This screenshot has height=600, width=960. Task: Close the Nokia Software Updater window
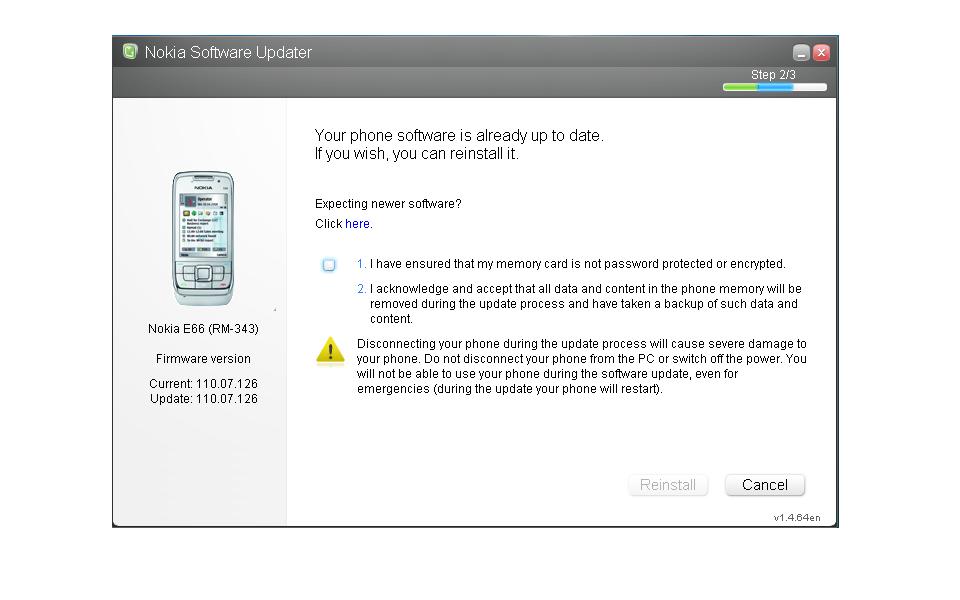(x=821, y=53)
